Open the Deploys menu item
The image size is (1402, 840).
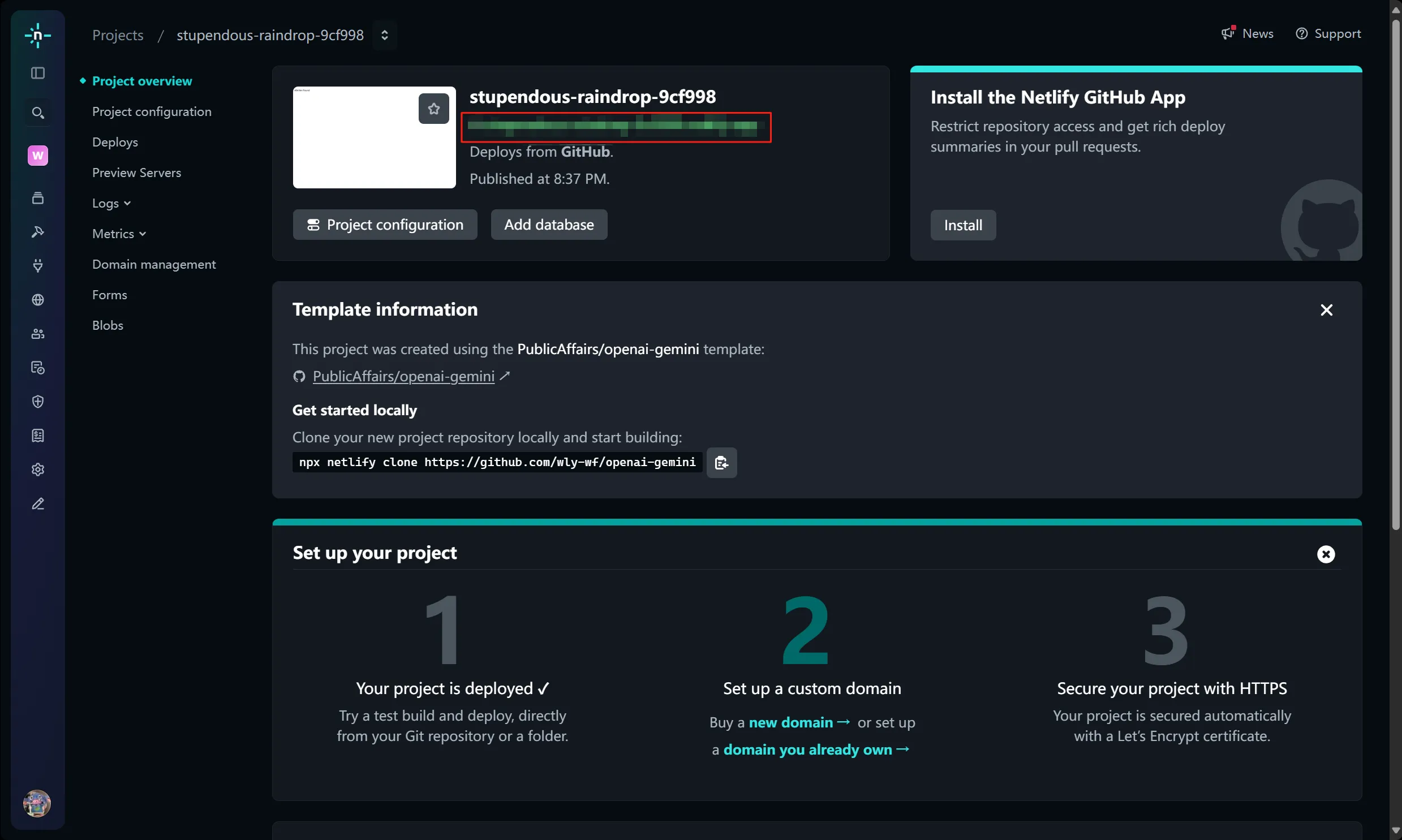(115, 142)
